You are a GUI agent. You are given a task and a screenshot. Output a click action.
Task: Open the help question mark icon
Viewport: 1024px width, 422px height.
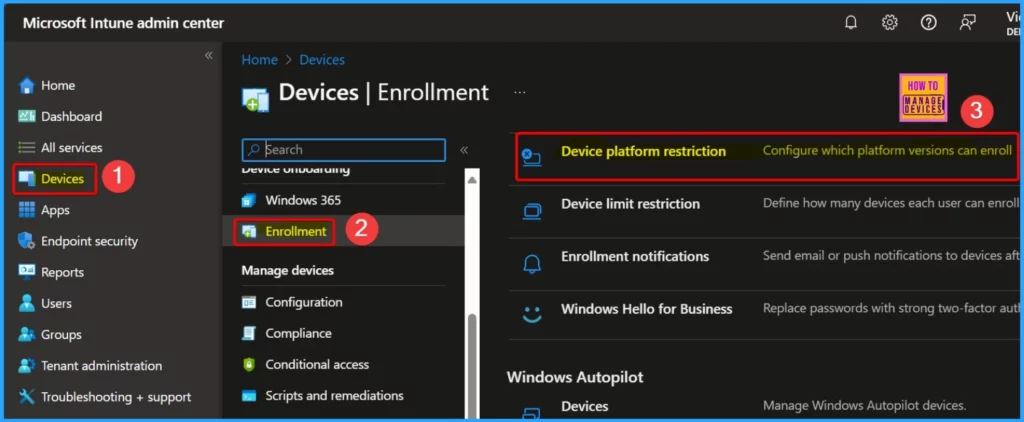(x=928, y=23)
